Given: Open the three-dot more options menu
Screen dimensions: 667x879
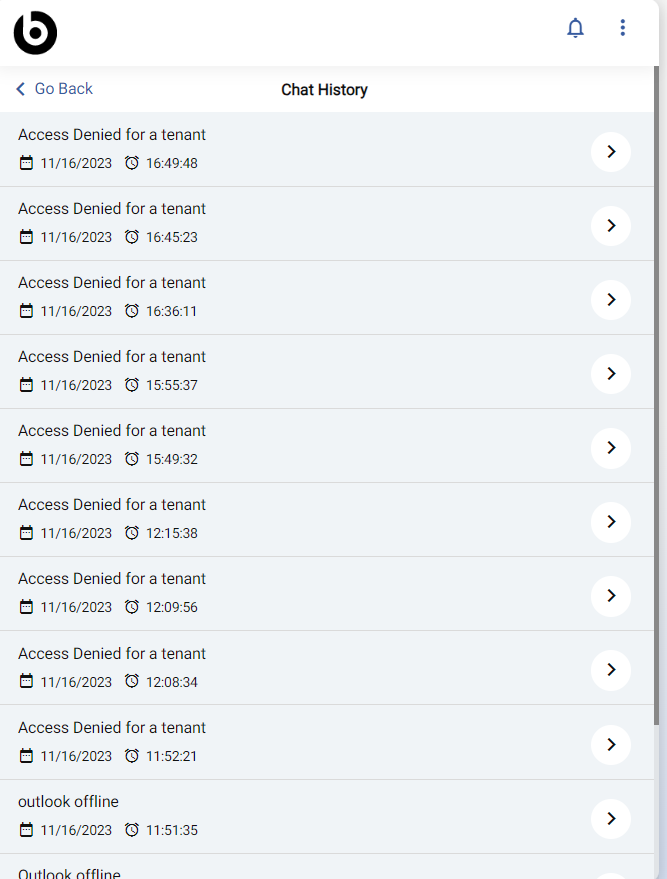Looking at the screenshot, I should click(622, 28).
